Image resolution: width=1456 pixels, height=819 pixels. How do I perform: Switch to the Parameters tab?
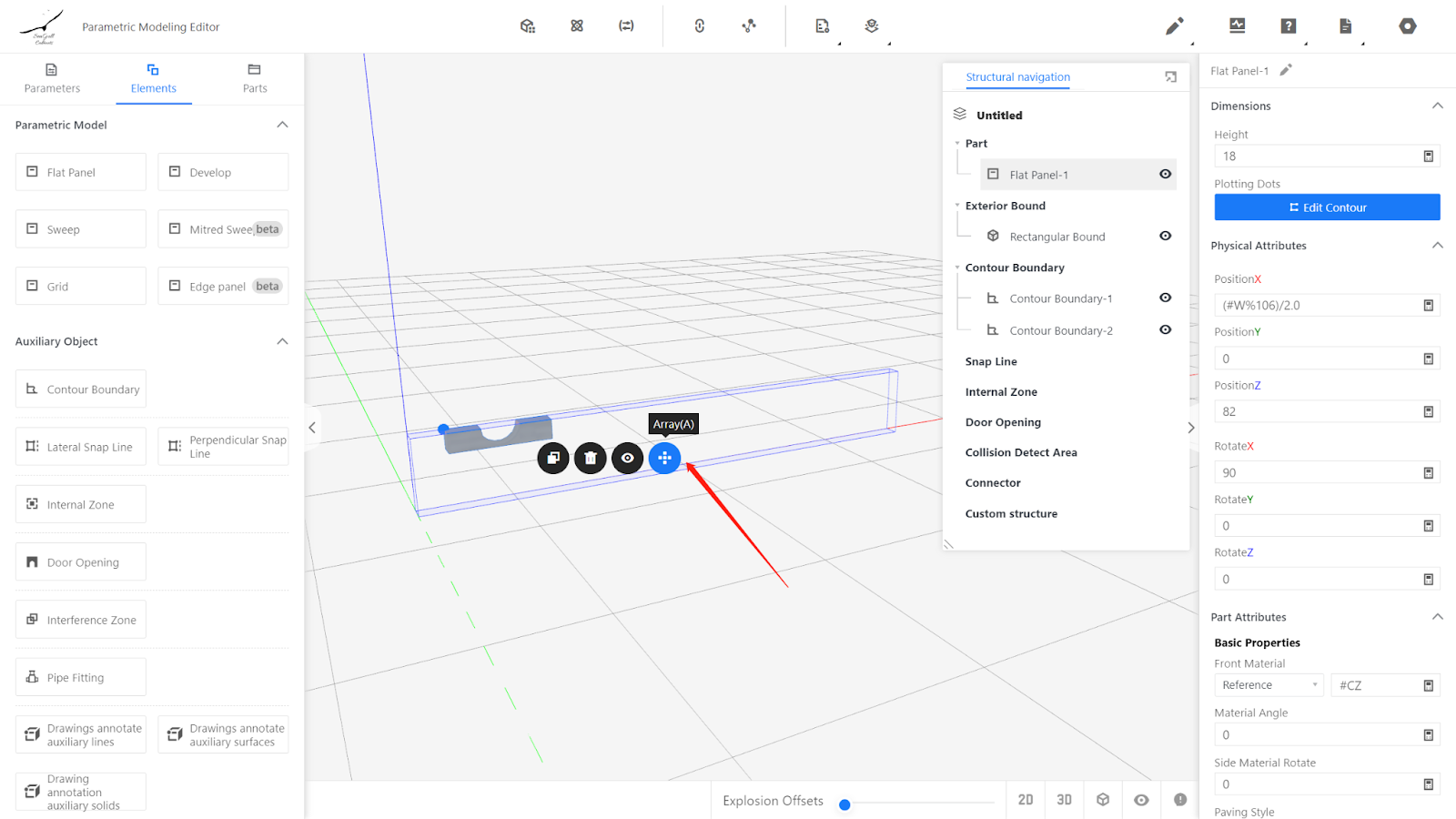[52, 78]
